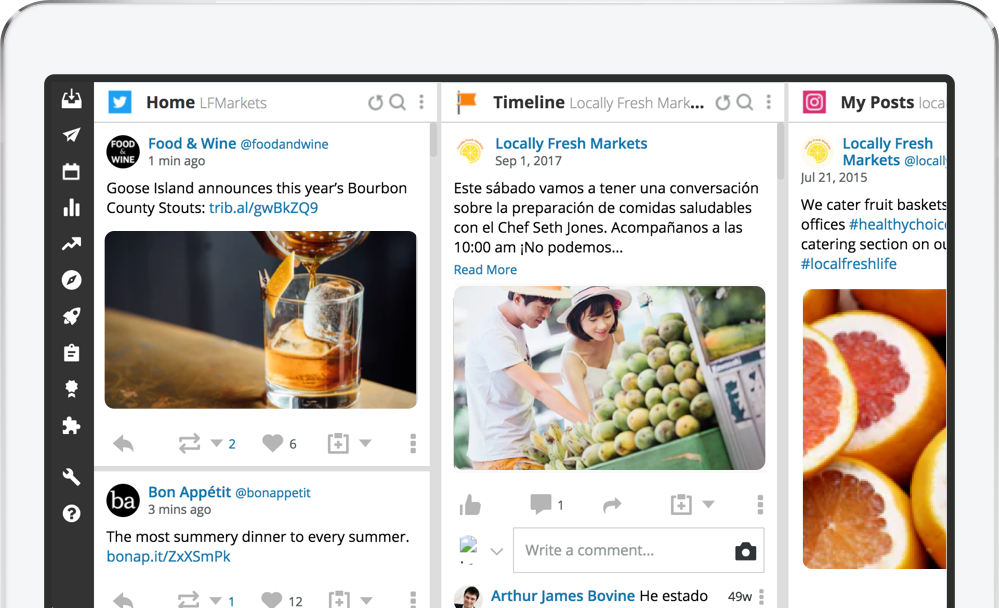Screen dimensions: 999x608
Task: Open Home stream options menu
Action: point(421,102)
